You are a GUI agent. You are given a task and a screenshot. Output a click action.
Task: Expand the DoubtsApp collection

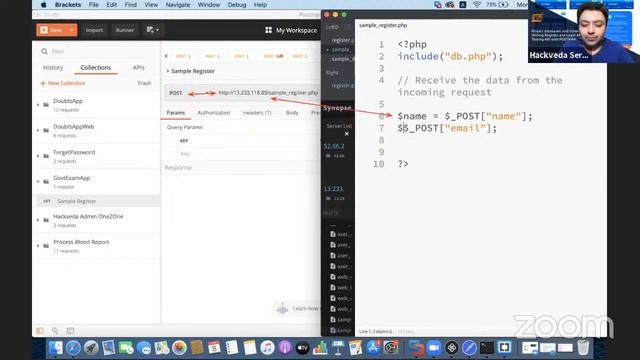pos(38,105)
